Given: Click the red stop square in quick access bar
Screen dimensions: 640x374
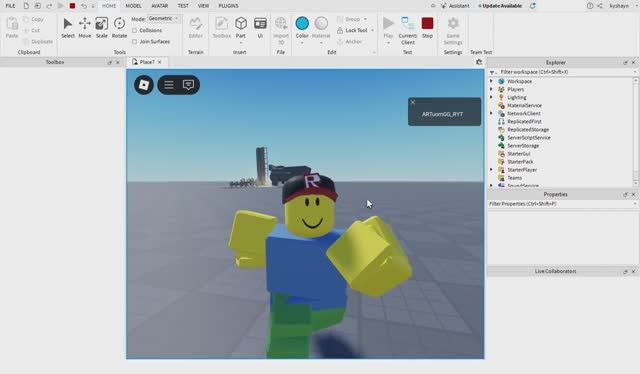Looking at the screenshot, I should tap(72, 6).
